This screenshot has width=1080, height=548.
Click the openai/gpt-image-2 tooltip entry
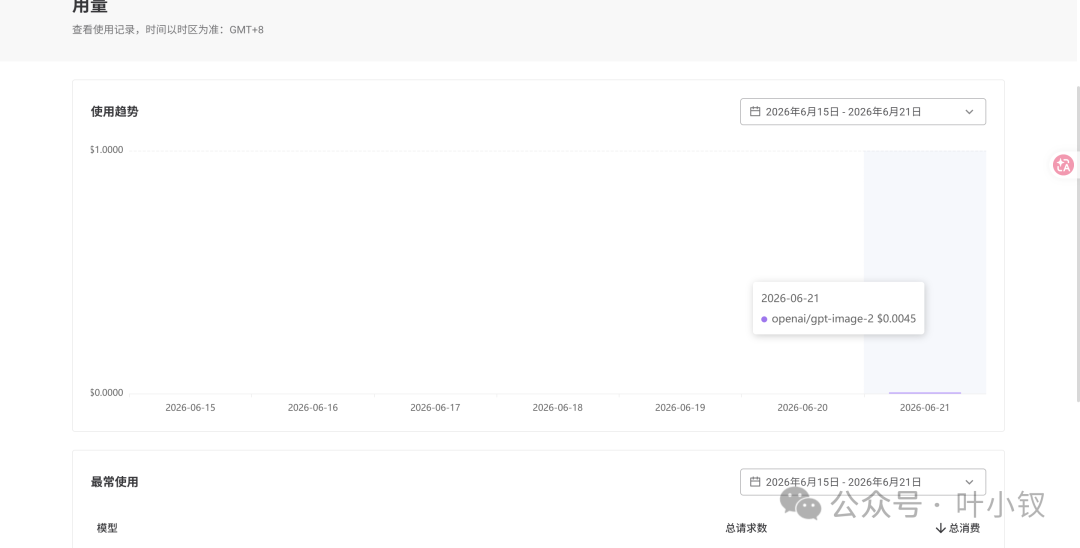[838, 319]
